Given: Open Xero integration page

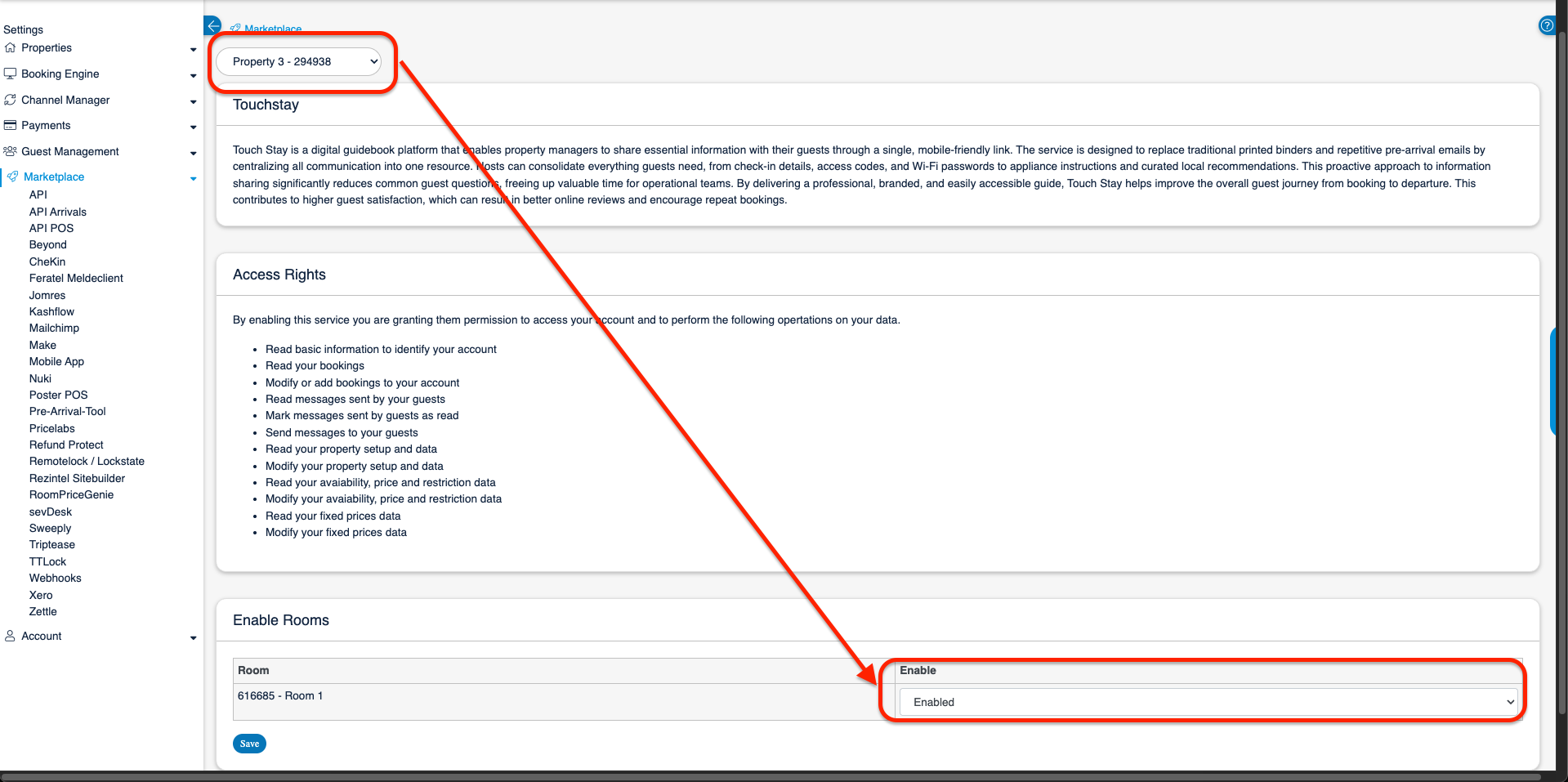Looking at the screenshot, I should click(41, 595).
